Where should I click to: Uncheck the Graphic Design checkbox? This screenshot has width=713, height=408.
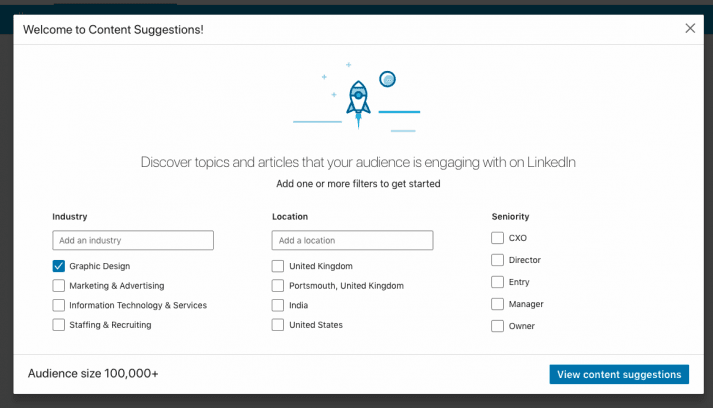(x=59, y=266)
